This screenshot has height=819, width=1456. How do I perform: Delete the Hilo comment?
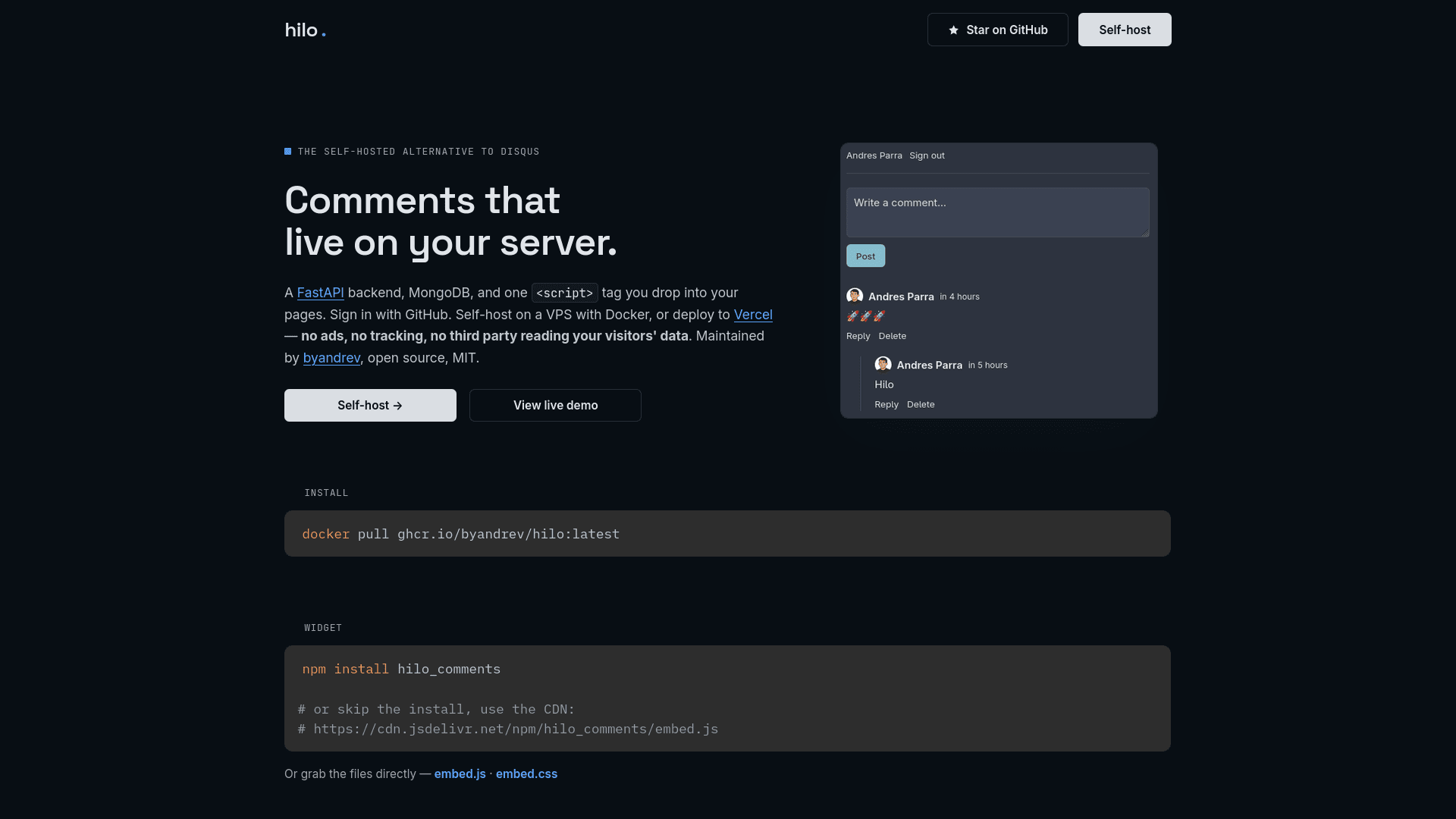(x=920, y=405)
